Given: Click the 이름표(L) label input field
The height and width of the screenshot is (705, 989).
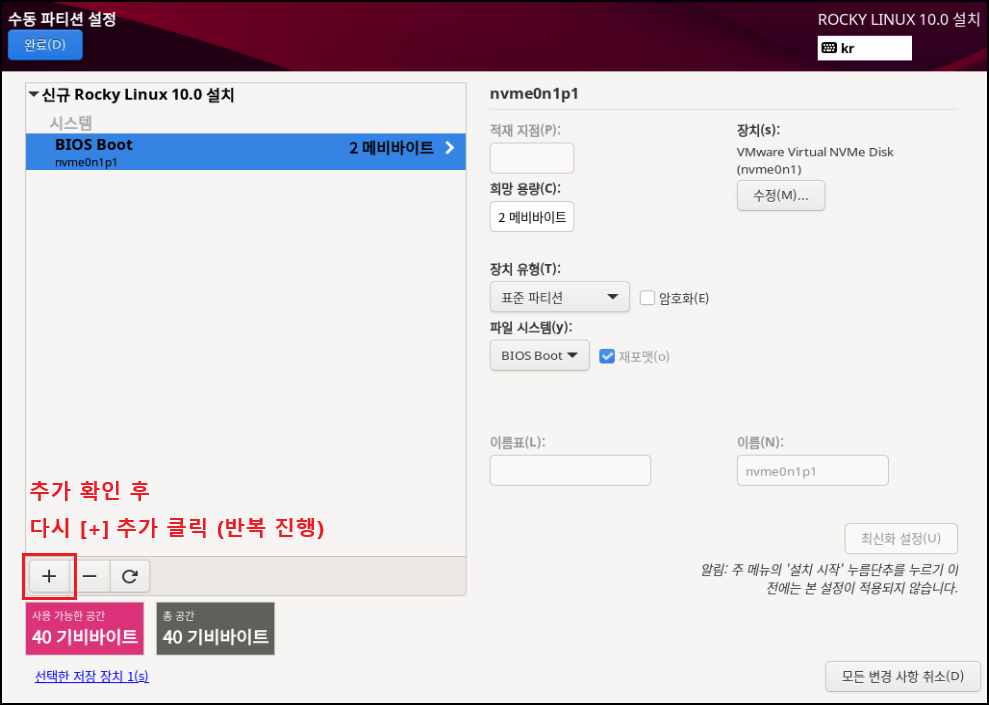Looking at the screenshot, I should pyautogui.click(x=570, y=470).
